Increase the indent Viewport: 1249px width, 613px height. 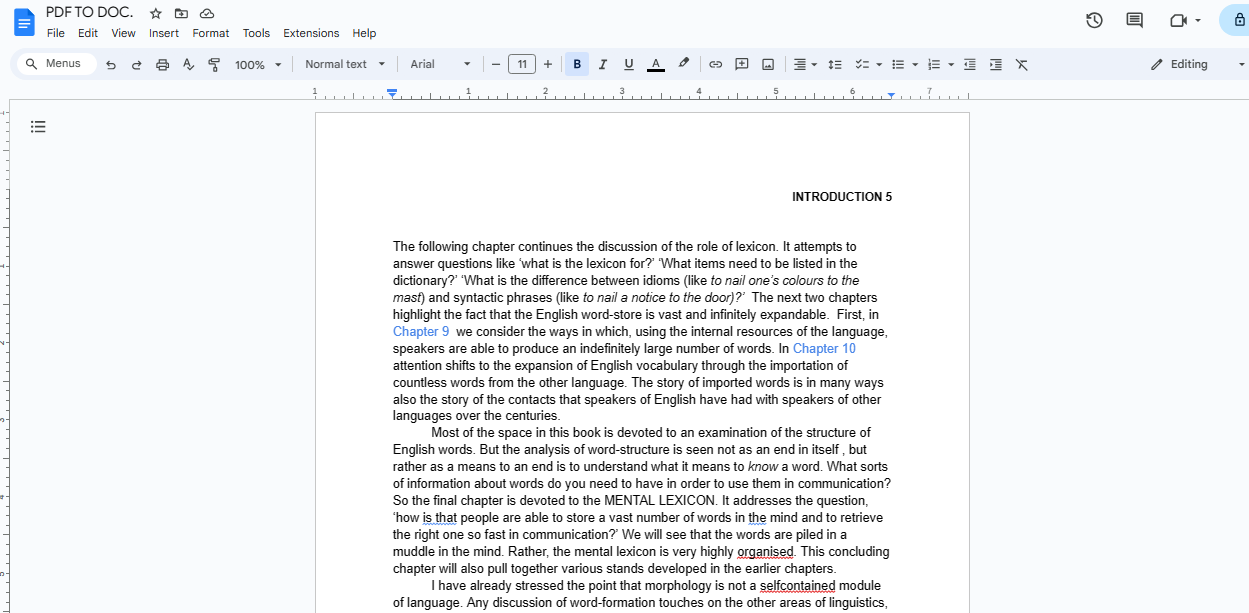tap(996, 64)
